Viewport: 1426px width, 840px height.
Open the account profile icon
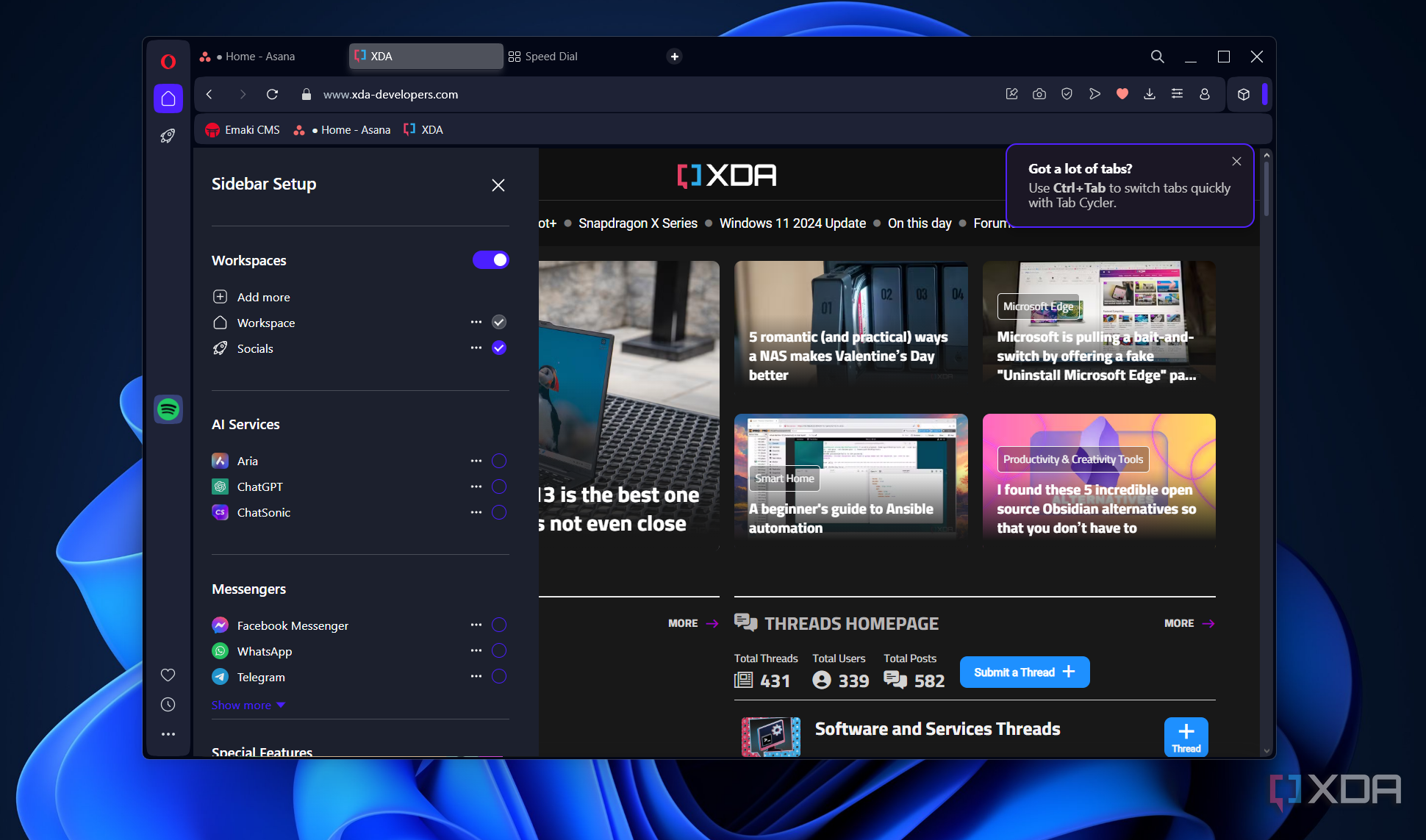click(1205, 93)
